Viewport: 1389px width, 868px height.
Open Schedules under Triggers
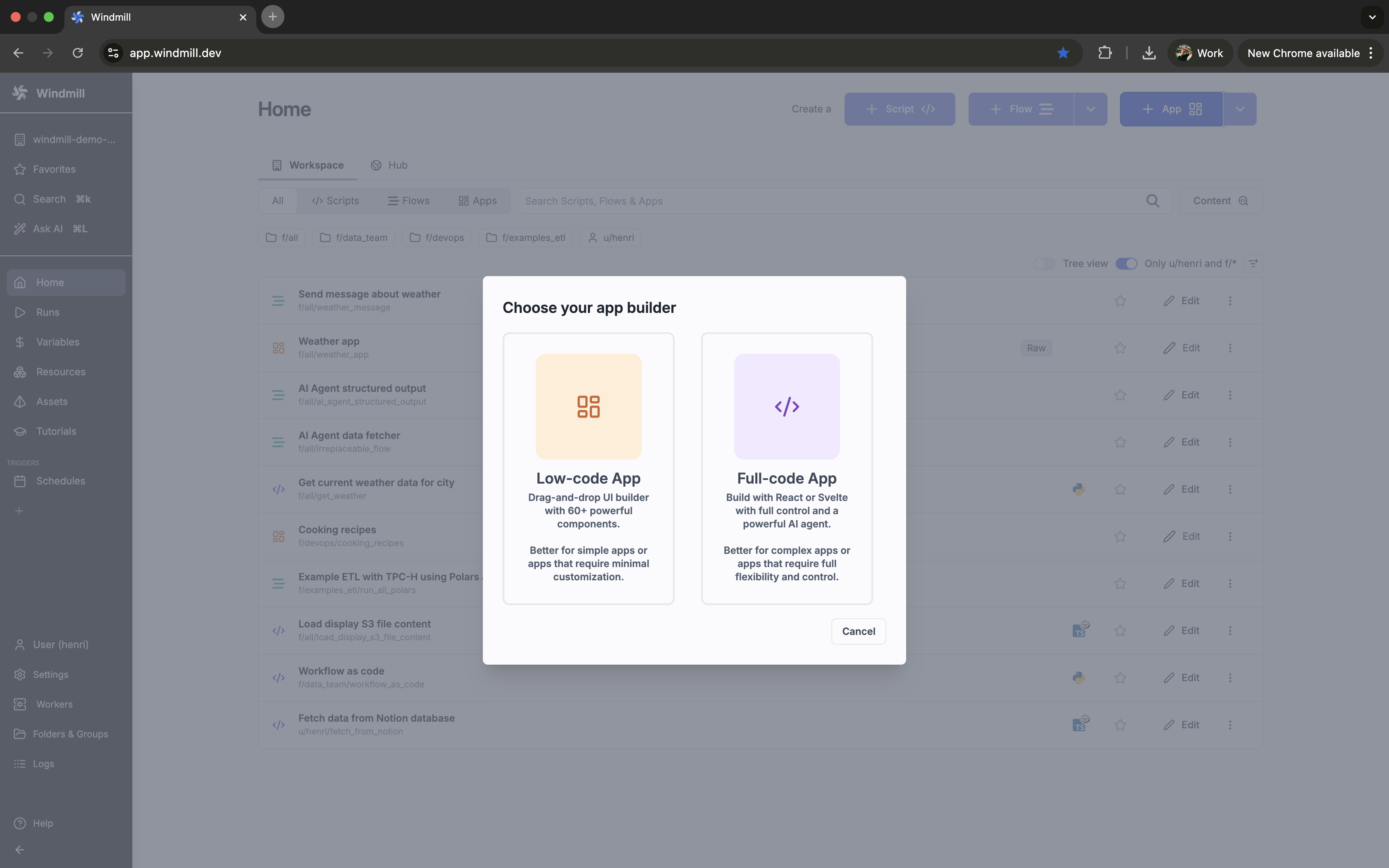61,481
